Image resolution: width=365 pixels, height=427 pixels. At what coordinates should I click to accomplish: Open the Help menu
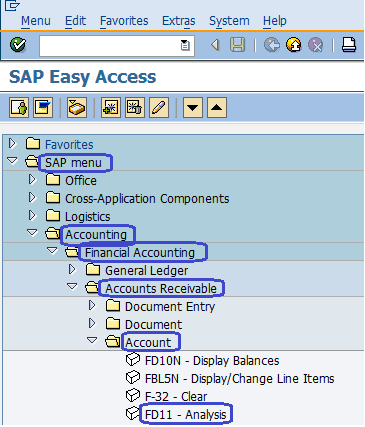click(275, 21)
